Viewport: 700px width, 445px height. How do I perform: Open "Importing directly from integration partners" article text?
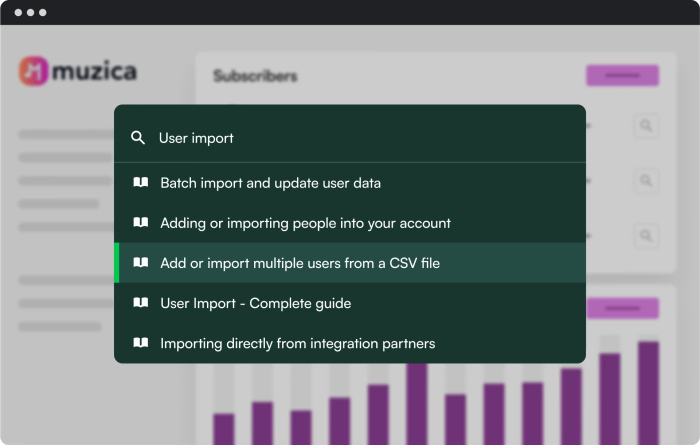(x=297, y=343)
